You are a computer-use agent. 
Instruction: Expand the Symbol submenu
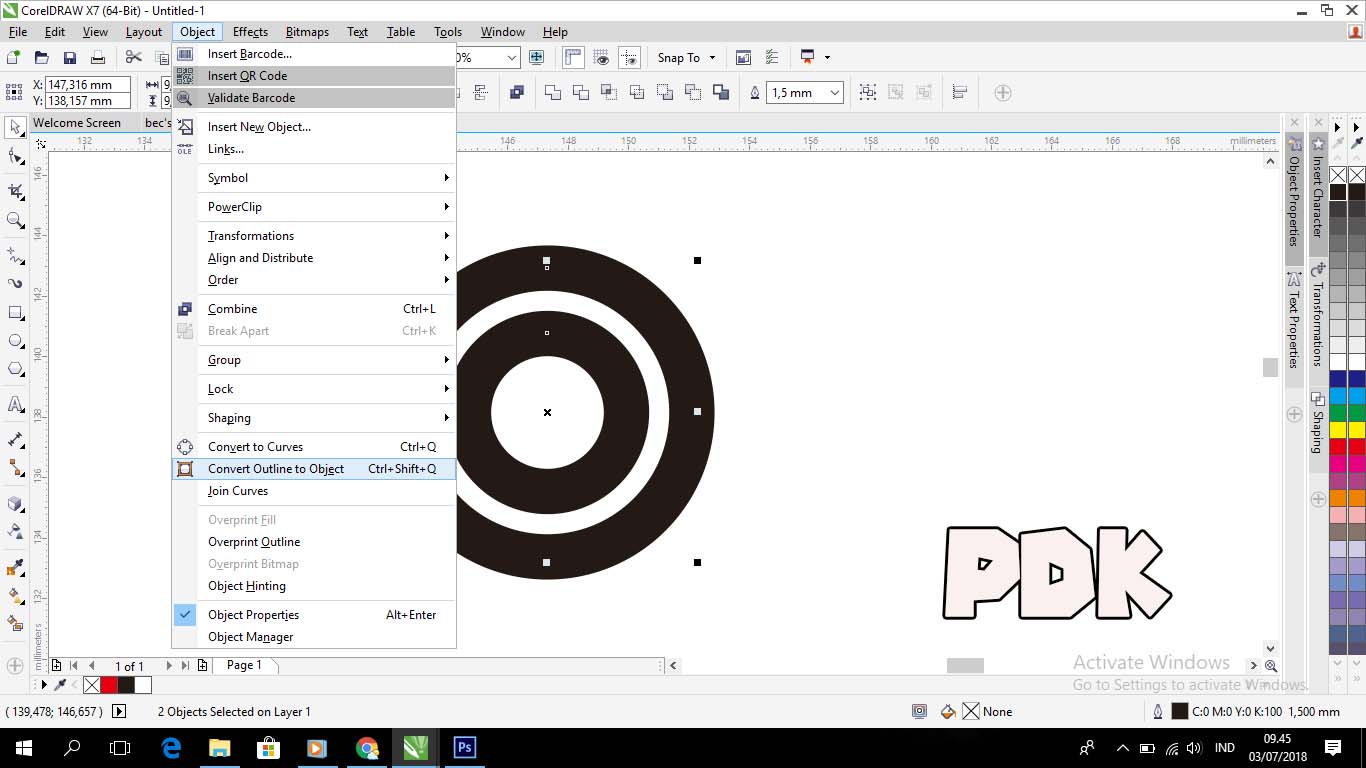point(314,178)
